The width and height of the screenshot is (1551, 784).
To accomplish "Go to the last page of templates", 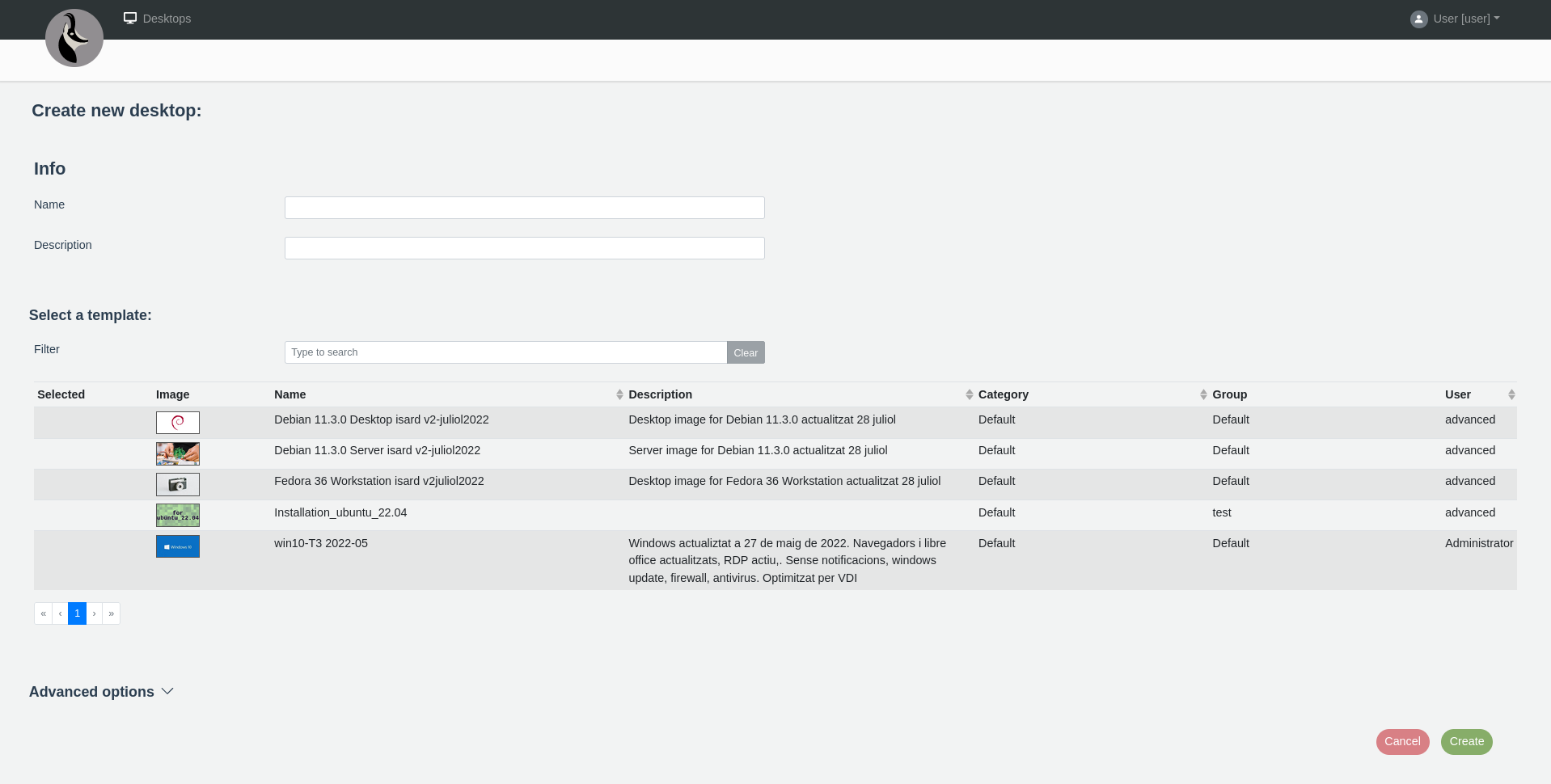I will coord(112,613).
